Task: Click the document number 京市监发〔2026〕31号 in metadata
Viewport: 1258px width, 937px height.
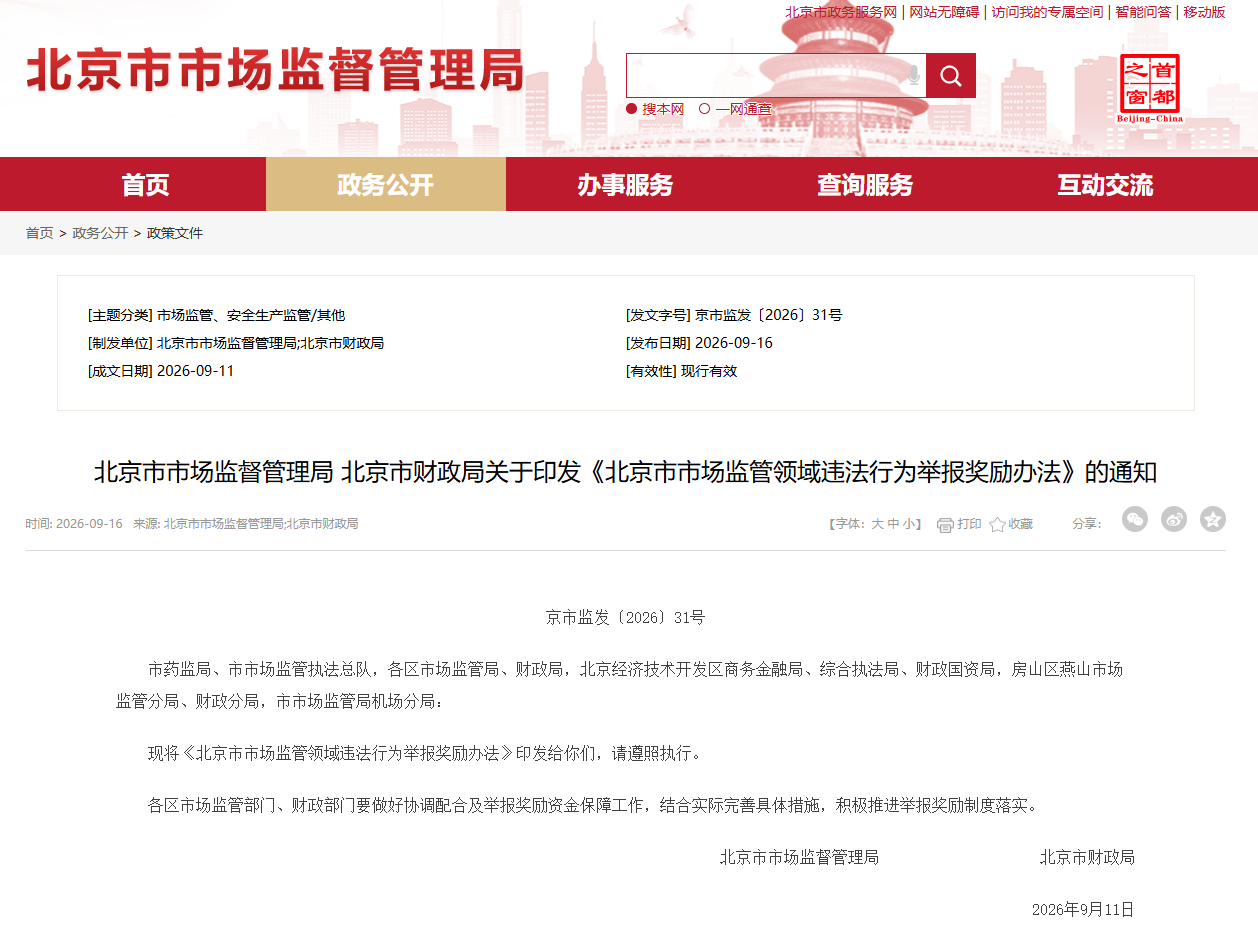Action: (768, 315)
